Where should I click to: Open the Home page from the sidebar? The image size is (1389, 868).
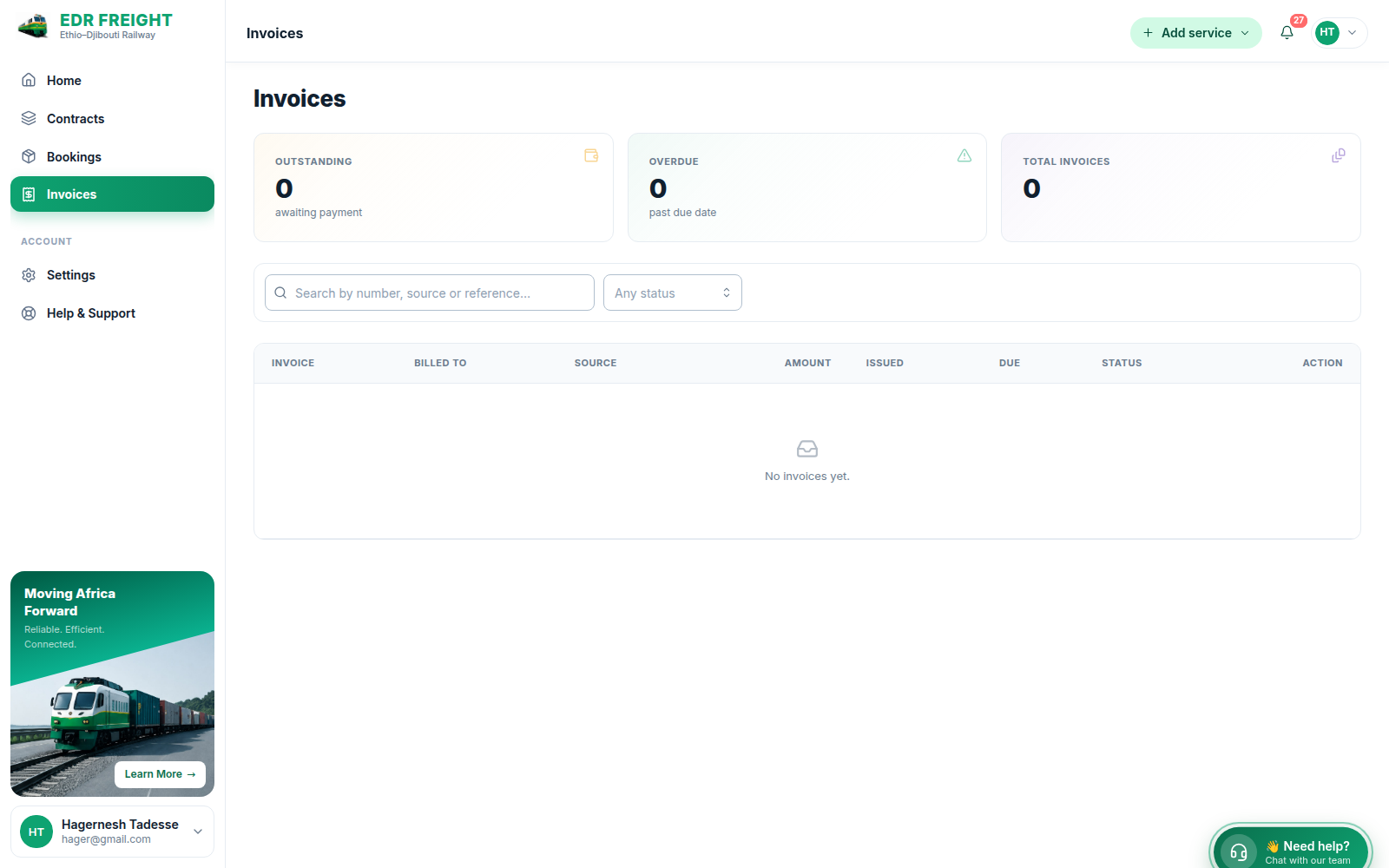pos(112,81)
